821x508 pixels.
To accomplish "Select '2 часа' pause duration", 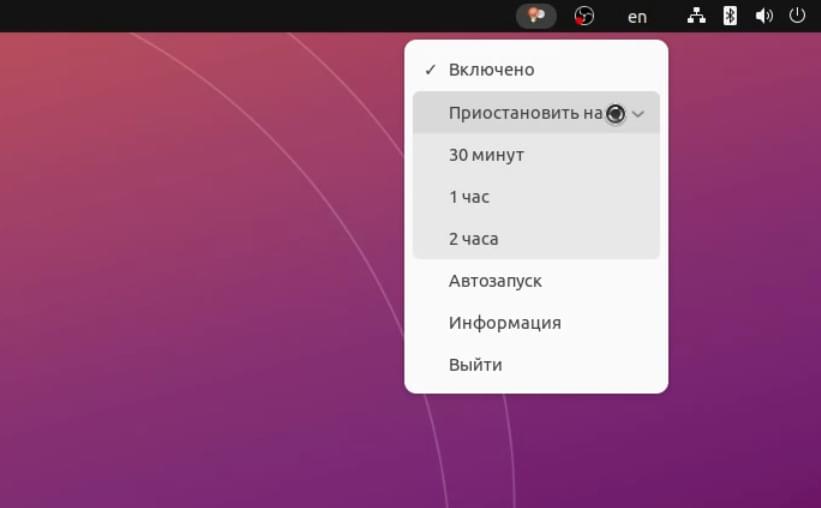I will [x=536, y=239].
